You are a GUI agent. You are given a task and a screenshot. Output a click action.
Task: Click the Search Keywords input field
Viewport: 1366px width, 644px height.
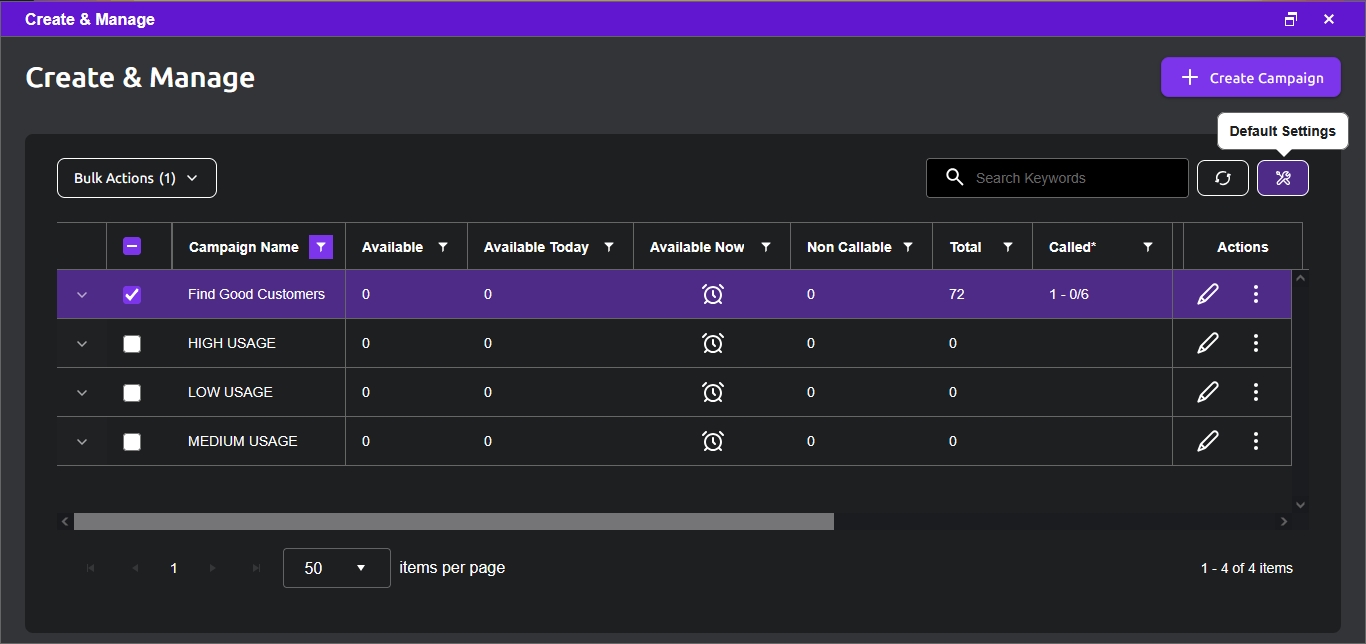pos(1057,178)
